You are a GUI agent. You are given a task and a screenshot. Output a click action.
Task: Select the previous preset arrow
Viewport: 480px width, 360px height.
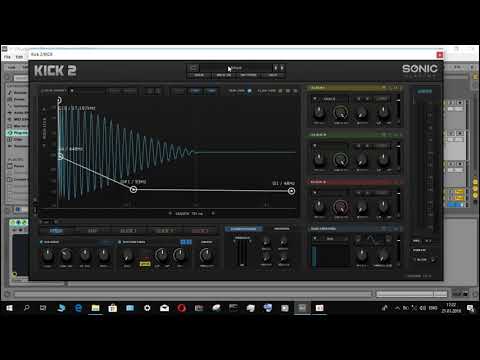click(x=276, y=68)
